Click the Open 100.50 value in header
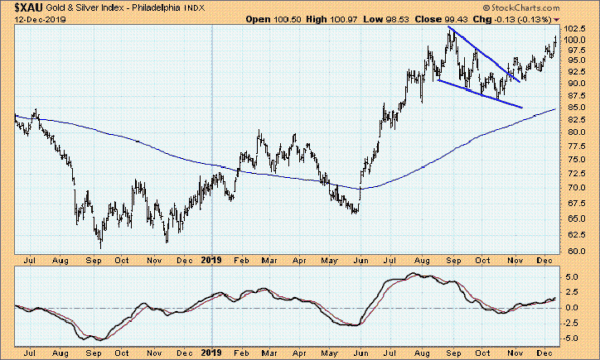The image size is (600, 360). (x=273, y=19)
